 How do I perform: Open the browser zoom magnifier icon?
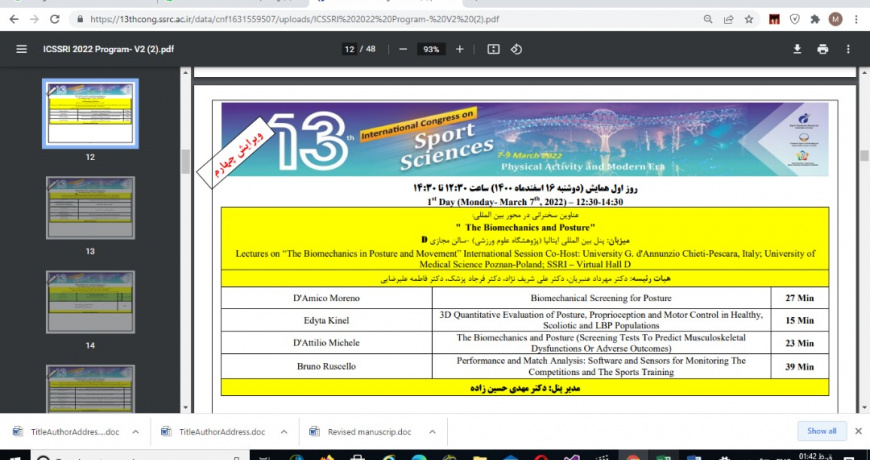708,19
